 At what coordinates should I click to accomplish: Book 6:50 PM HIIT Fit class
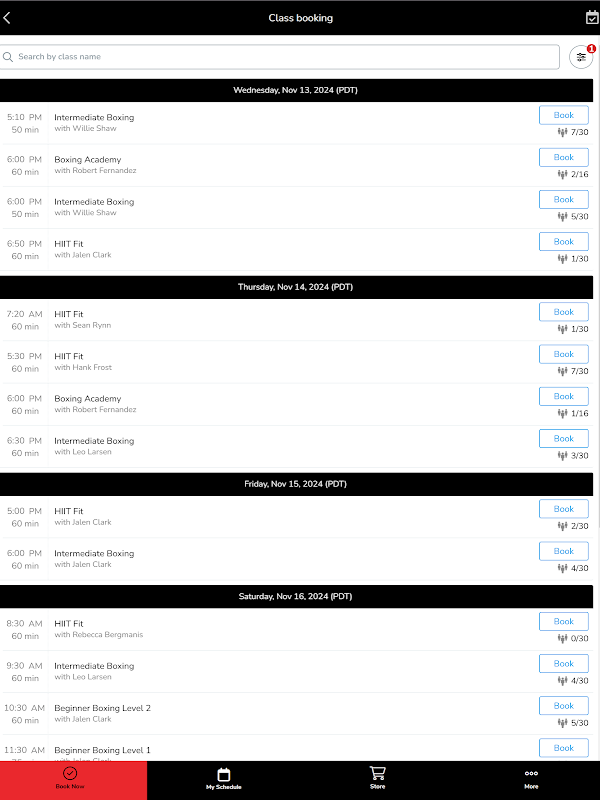564,241
